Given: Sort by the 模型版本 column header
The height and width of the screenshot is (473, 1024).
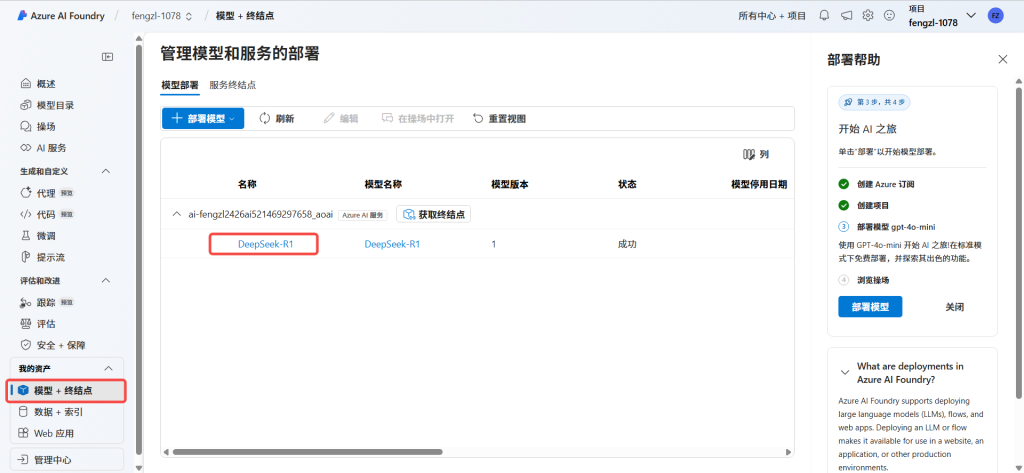Looking at the screenshot, I should coord(510,184).
